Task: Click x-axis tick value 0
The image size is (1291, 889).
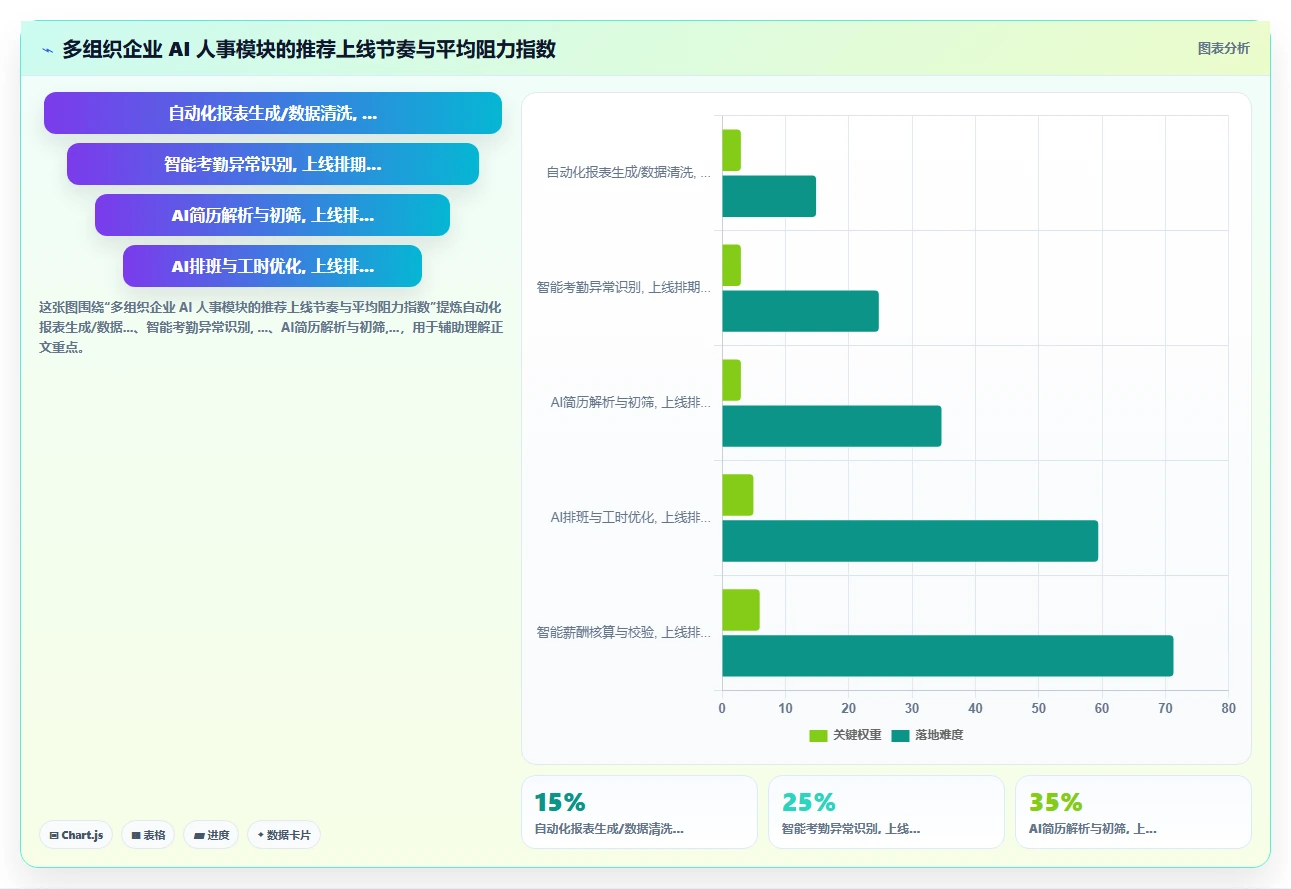Action: (722, 708)
